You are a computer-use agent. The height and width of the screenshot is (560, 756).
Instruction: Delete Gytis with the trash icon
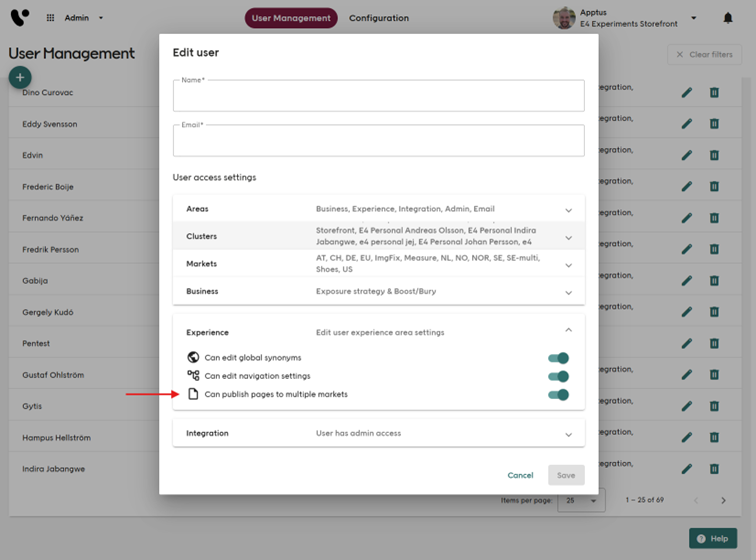click(x=715, y=406)
